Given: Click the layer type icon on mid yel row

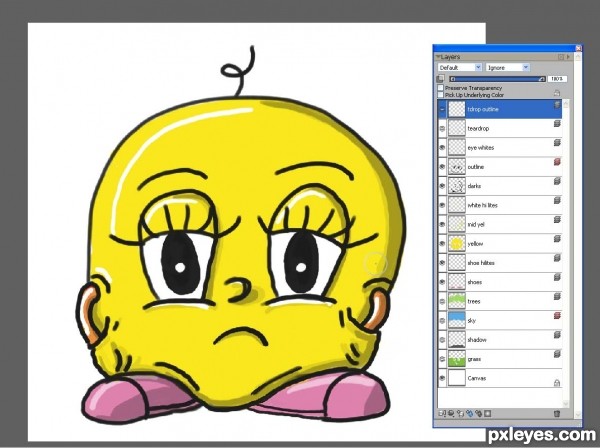Looking at the screenshot, I should [x=558, y=220].
